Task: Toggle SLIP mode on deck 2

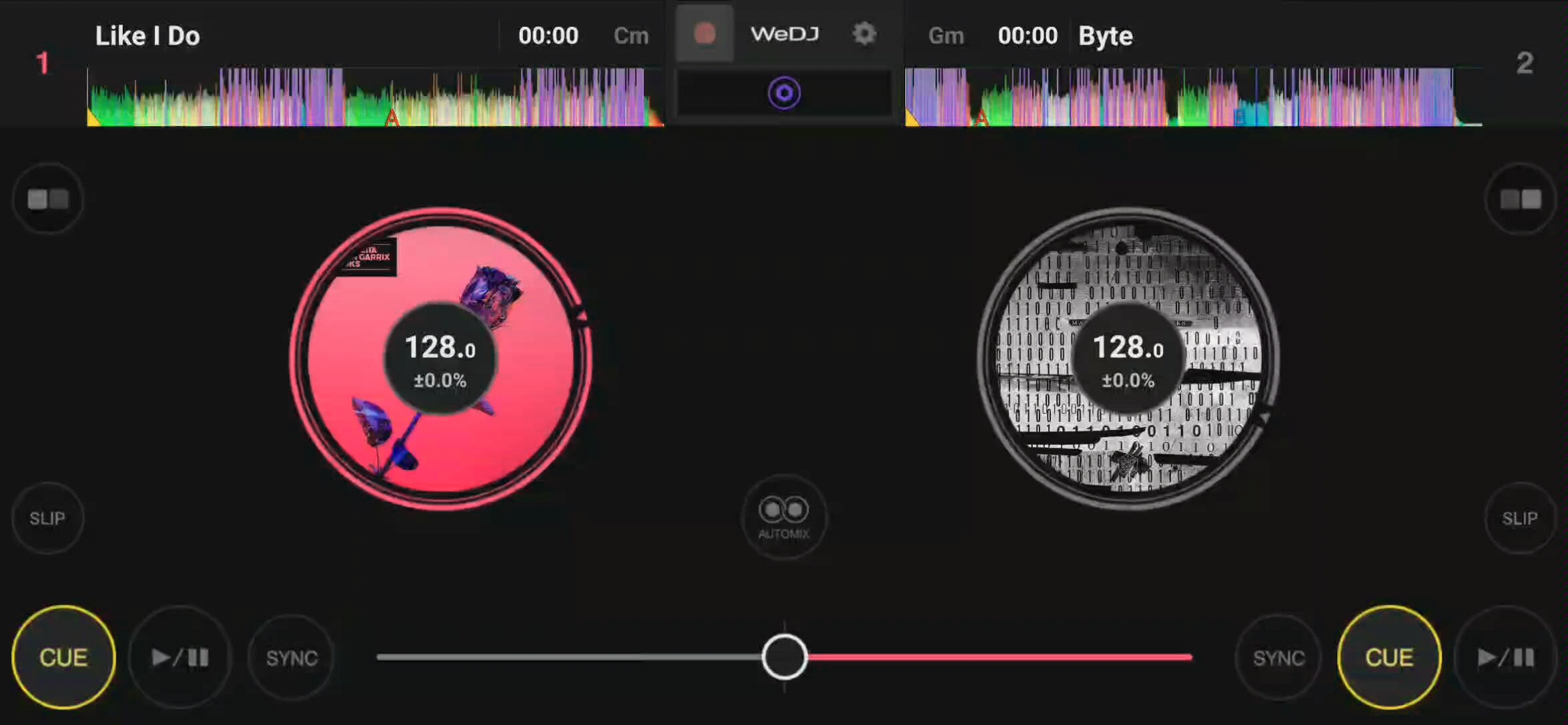Action: coord(1520,518)
